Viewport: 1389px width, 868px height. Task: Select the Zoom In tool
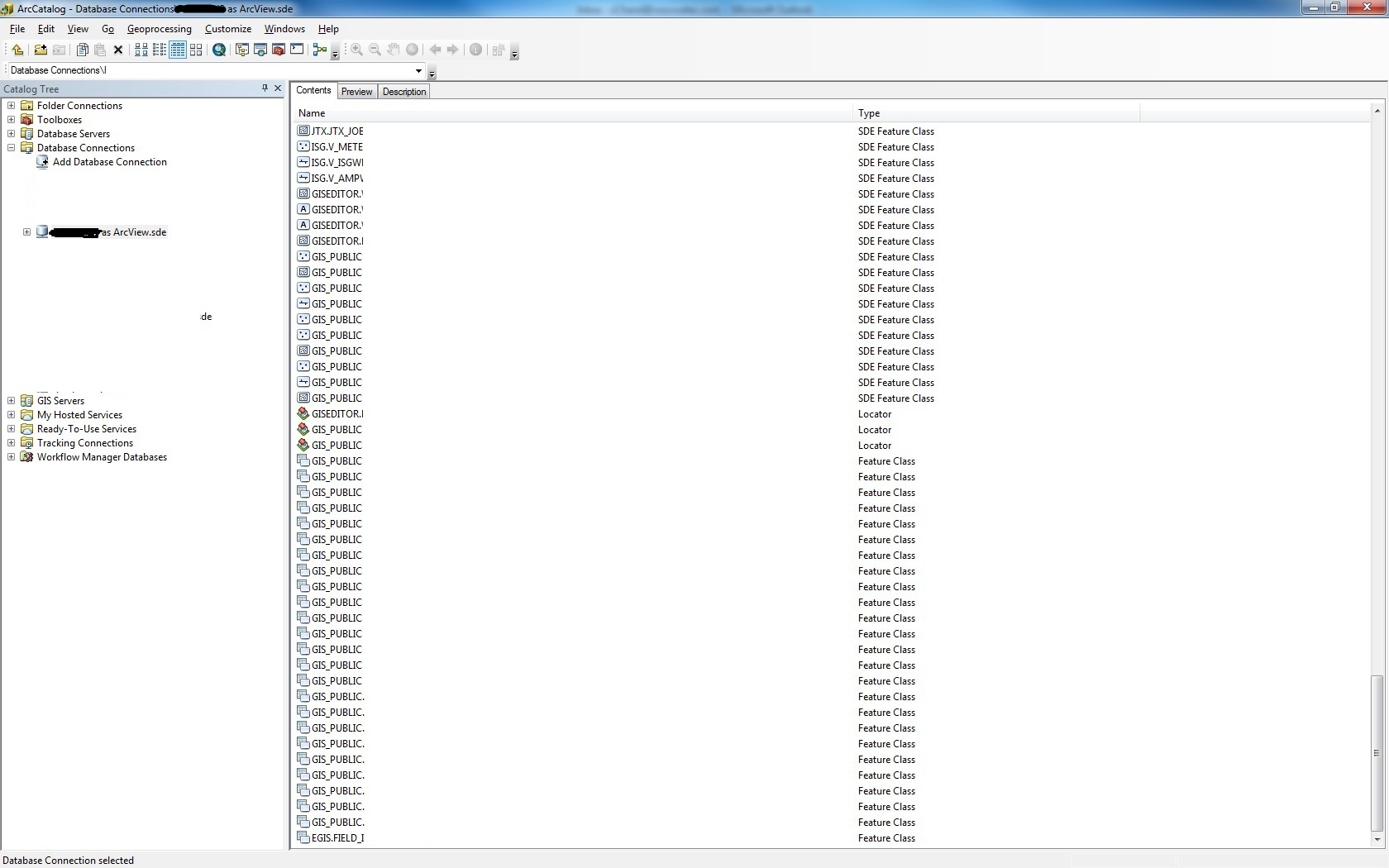tap(356, 50)
